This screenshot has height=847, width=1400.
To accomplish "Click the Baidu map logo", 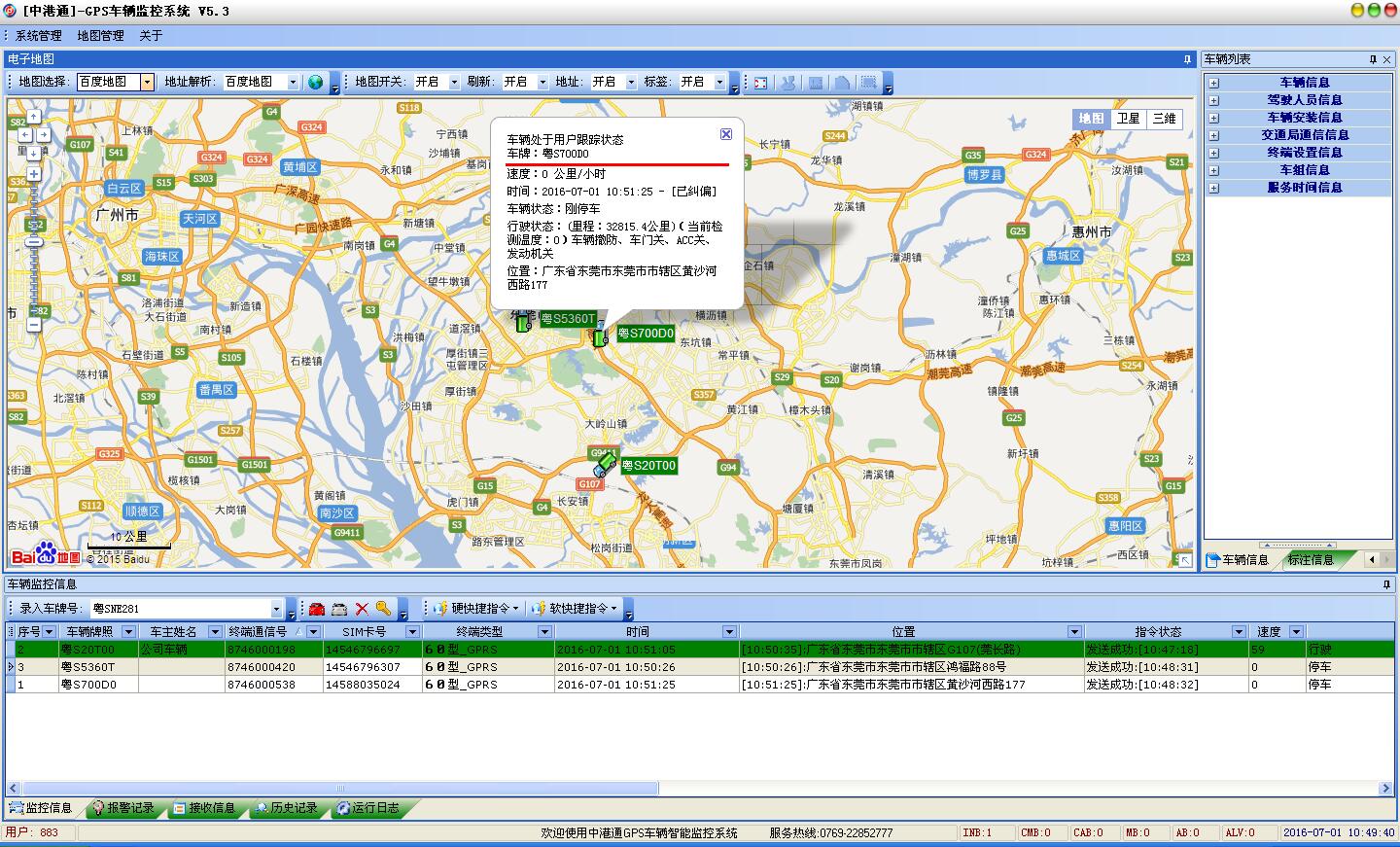I will pyautogui.click(x=46, y=552).
